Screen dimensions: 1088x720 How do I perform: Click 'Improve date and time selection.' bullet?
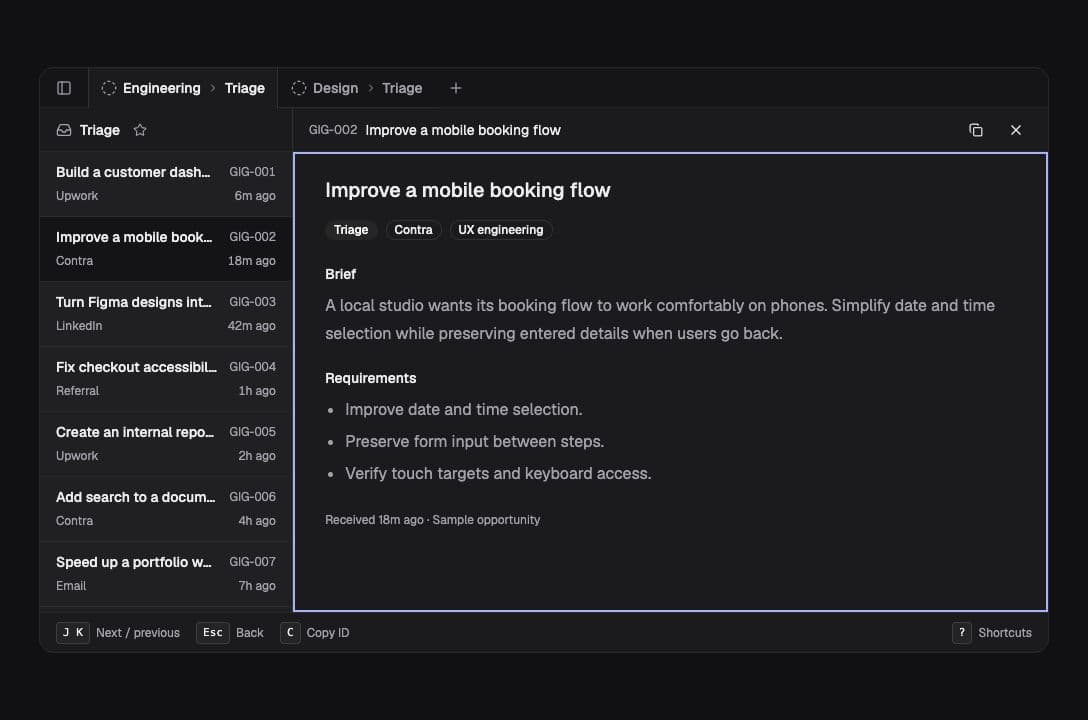(x=464, y=409)
